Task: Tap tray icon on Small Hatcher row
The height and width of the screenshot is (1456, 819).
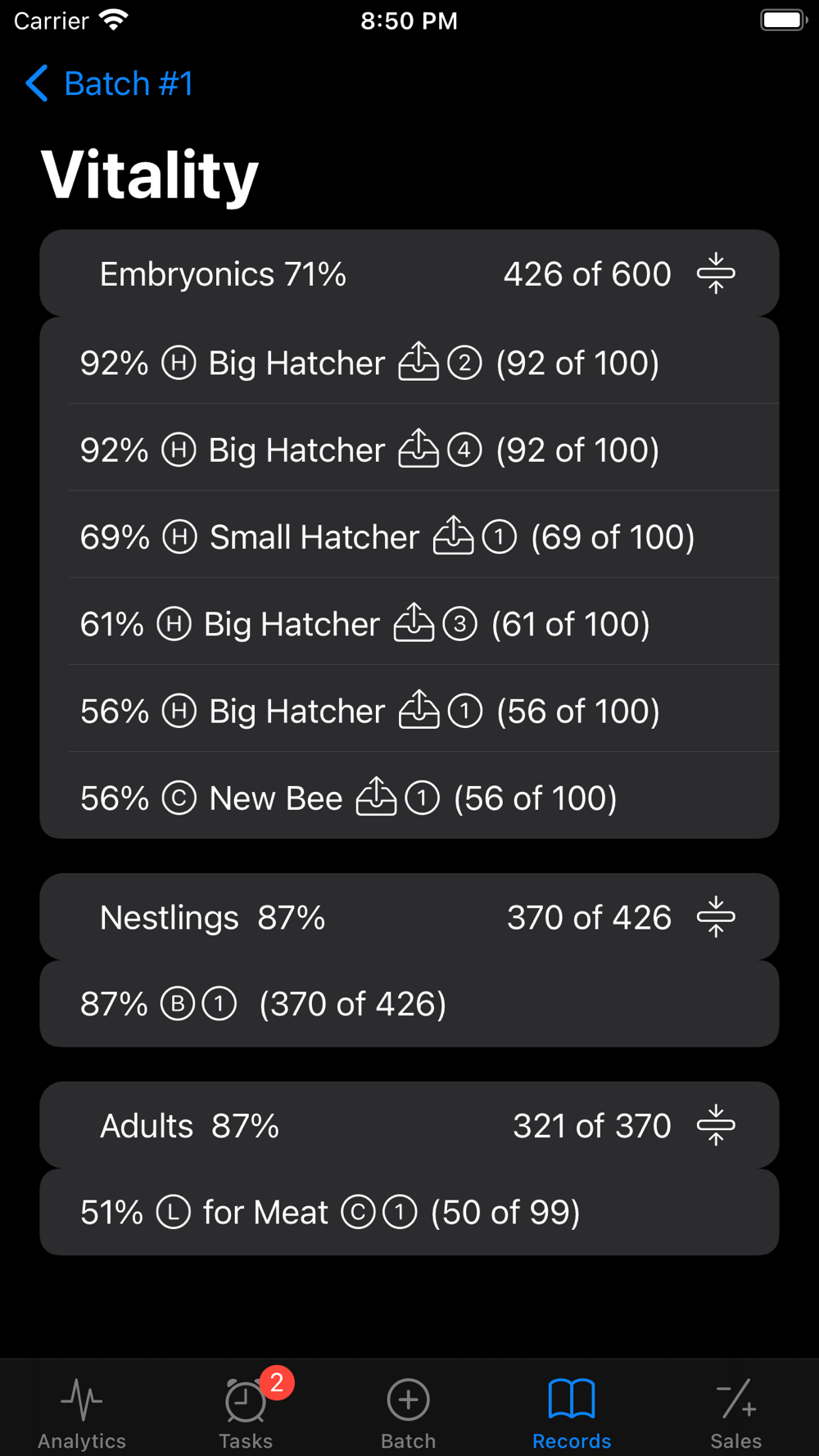Action: coord(453,536)
